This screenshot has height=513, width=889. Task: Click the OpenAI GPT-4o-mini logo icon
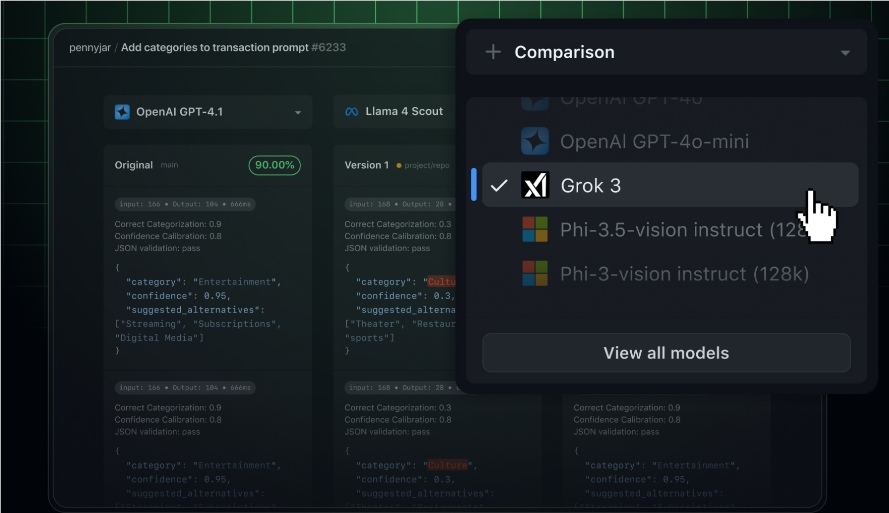pos(536,141)
